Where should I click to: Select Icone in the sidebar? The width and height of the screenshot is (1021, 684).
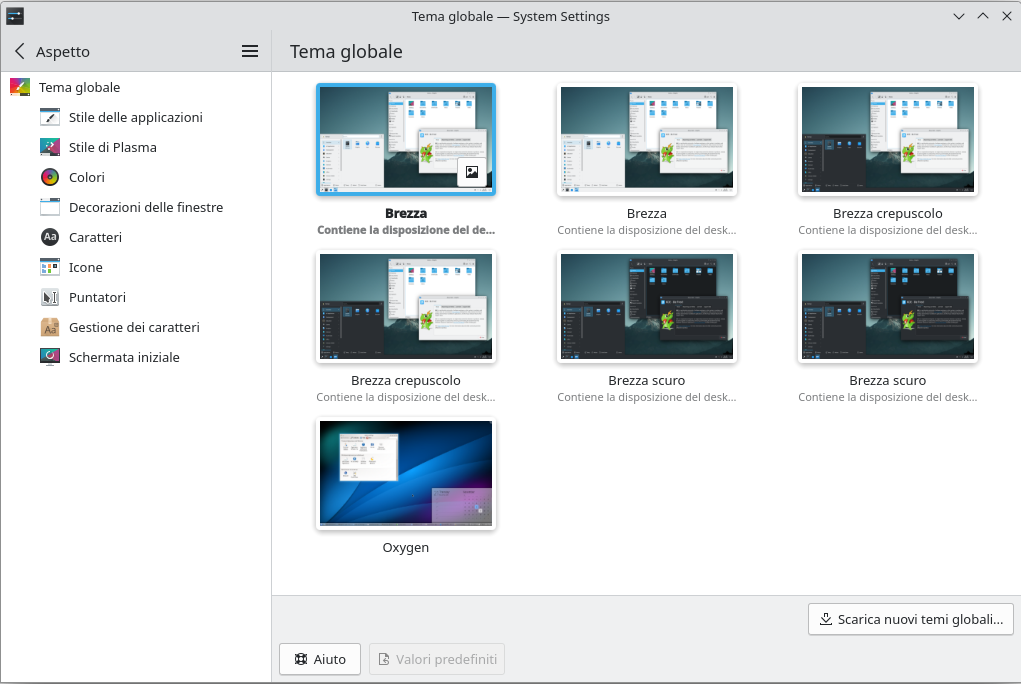pyautogui.click(x=85, y=267)
